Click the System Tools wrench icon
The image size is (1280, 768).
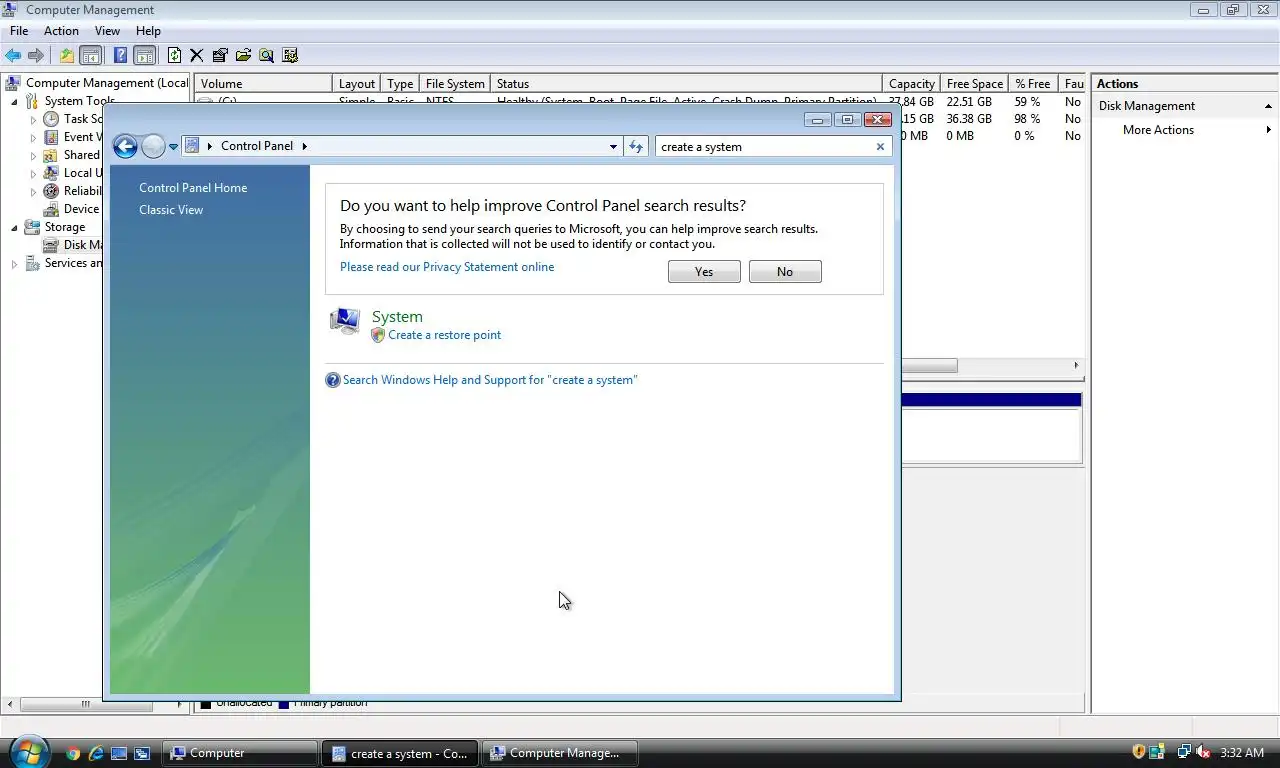32,101
